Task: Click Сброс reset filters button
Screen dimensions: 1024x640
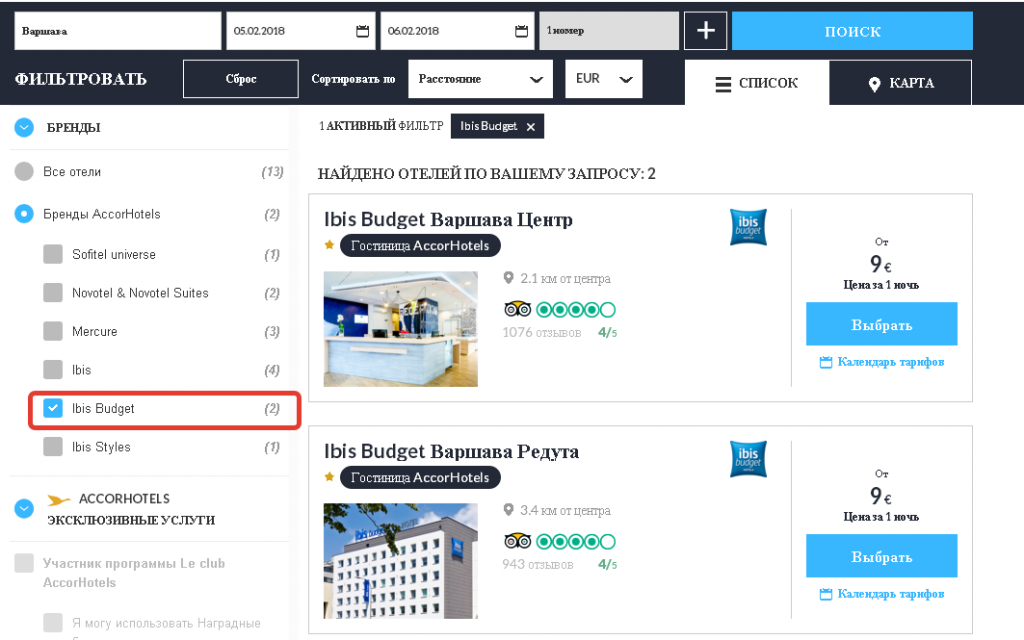Action: (241, 79)
